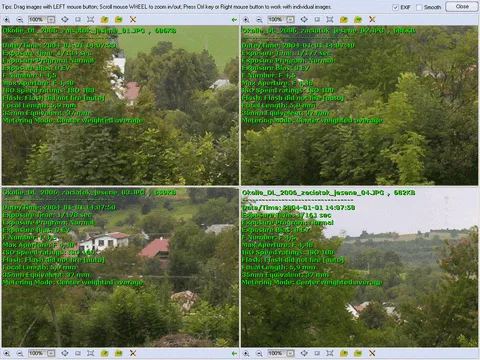Click the actual-size icon in image _03's toolbar
This screenshot has height=360, width=480.
point(78,353)
